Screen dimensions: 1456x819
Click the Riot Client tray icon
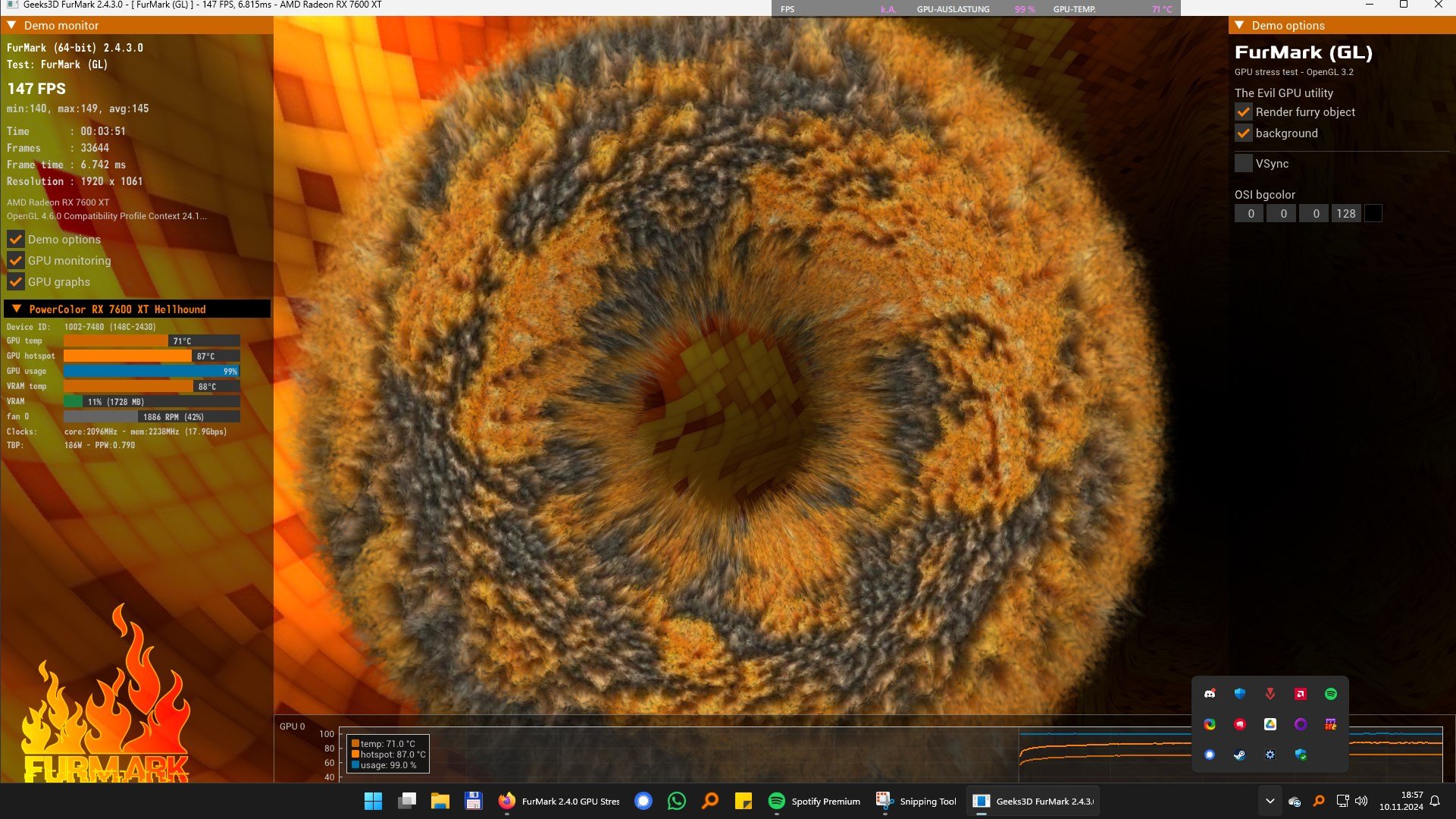tap(1240, 724)
